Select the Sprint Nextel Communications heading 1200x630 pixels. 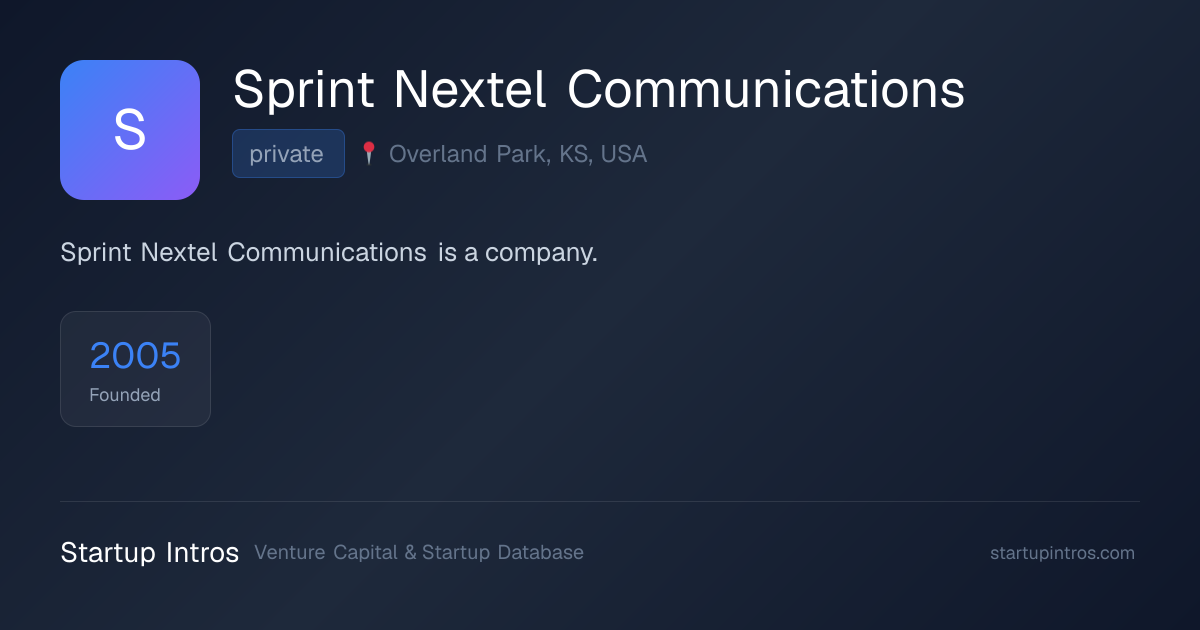click(599, 90)
